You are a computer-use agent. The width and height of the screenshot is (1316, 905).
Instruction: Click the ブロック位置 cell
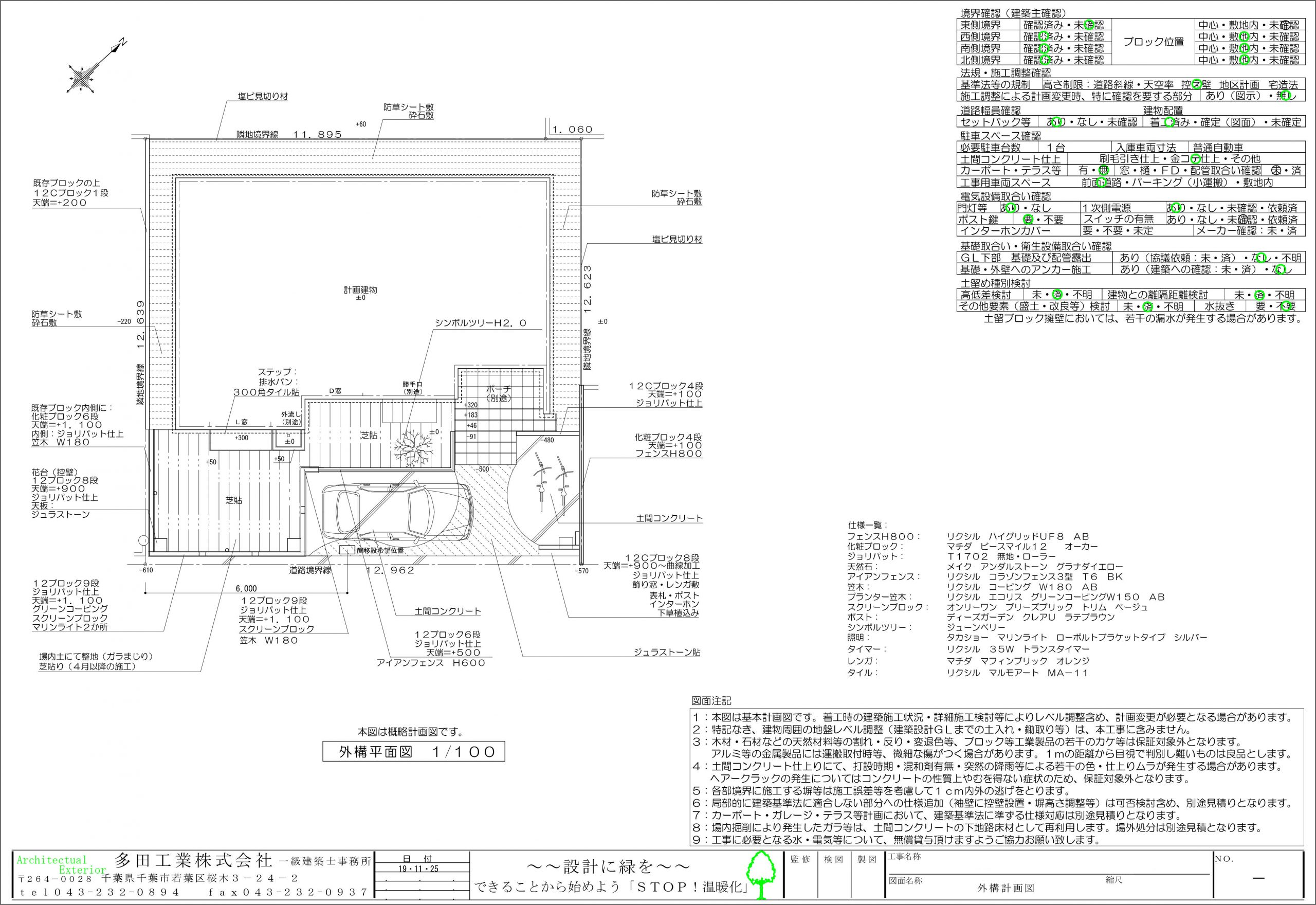coord(1154,42)
